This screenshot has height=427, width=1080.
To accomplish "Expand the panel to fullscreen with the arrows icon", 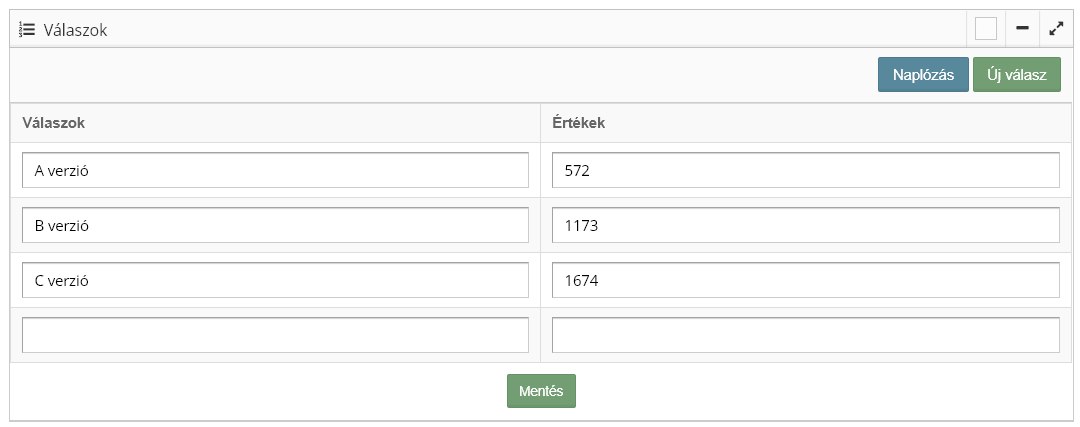I will [1055, 29].
